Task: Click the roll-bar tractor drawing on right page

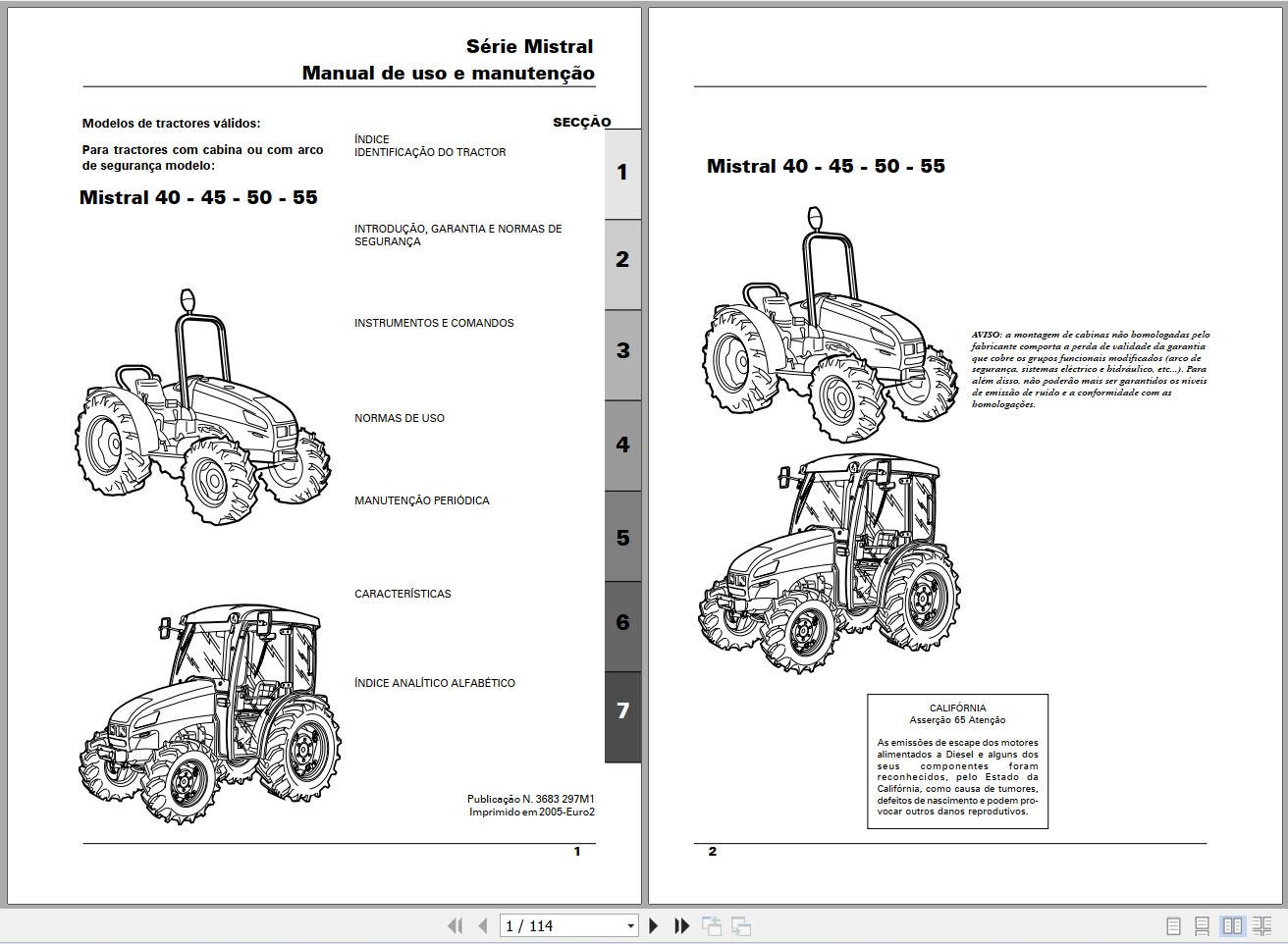Action: 831,324
